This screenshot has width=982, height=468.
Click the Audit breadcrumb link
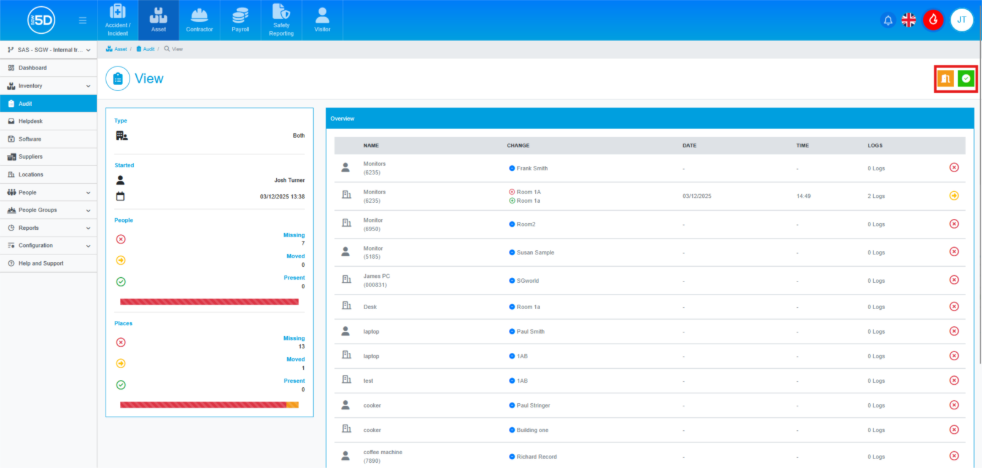pos(146,48)
